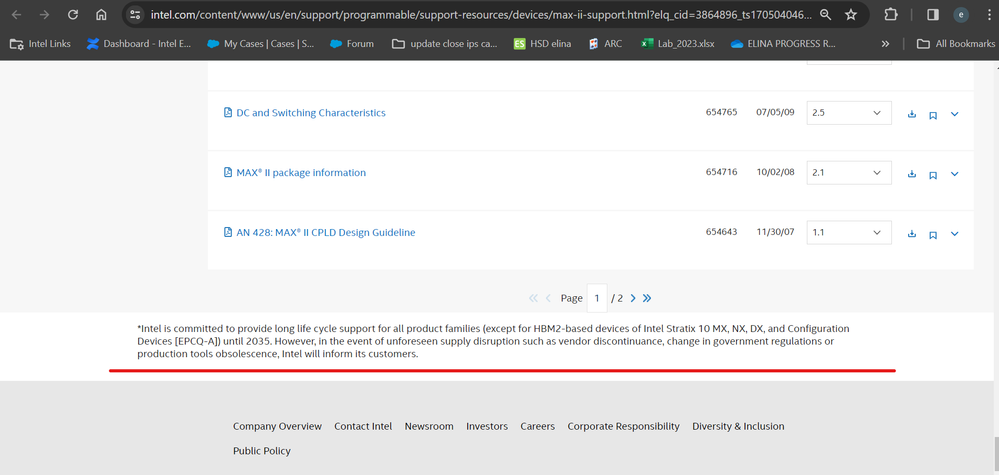This screenshot has height=475, width=999.
Task: Bookmark the DC and Switching Characteristics row
Action: (933, 114)
